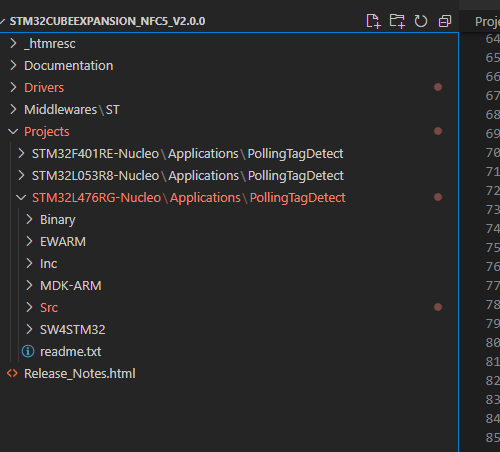
Task: Select the _htmresc folder name
Action: pos(50,44)
